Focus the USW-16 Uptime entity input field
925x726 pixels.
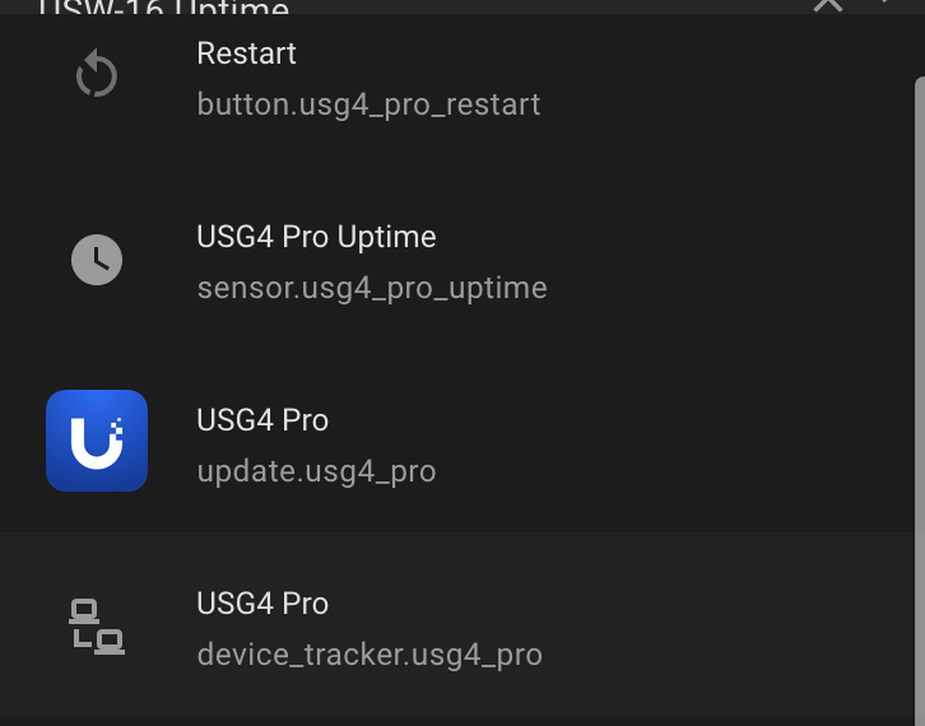pos(413,6)
